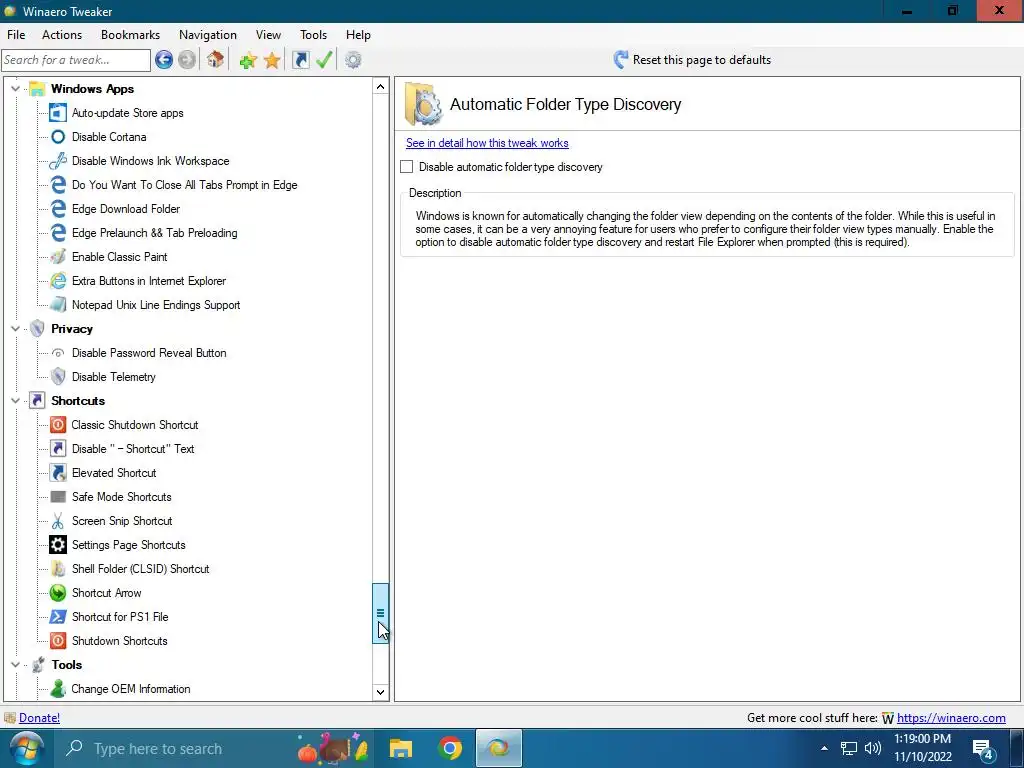Focus the Search for a tweak field
The height and width of the screenshot is (768, 1024).
click(76, 60)
